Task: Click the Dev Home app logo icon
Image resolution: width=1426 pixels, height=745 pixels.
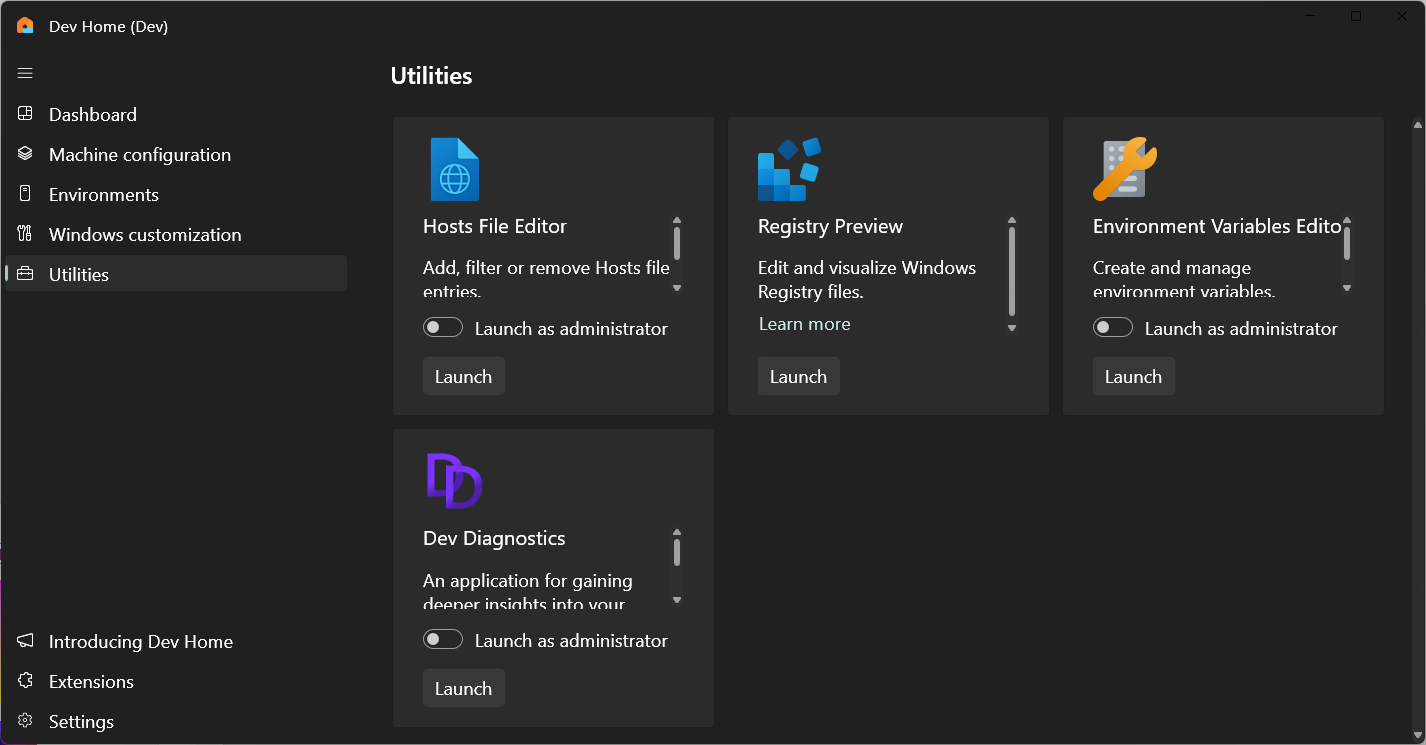Action: tap(25, 26)
